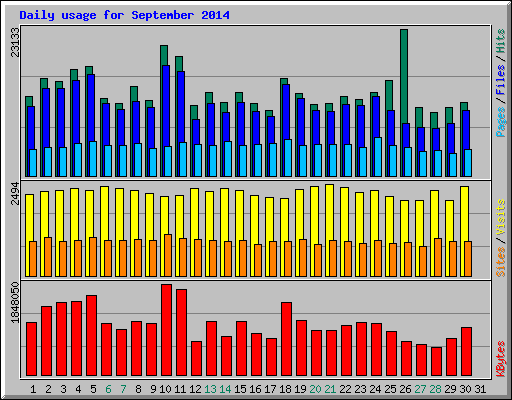512x400 pixels.
Task: Click green weekend day label 7
Action: coord(123,389)
